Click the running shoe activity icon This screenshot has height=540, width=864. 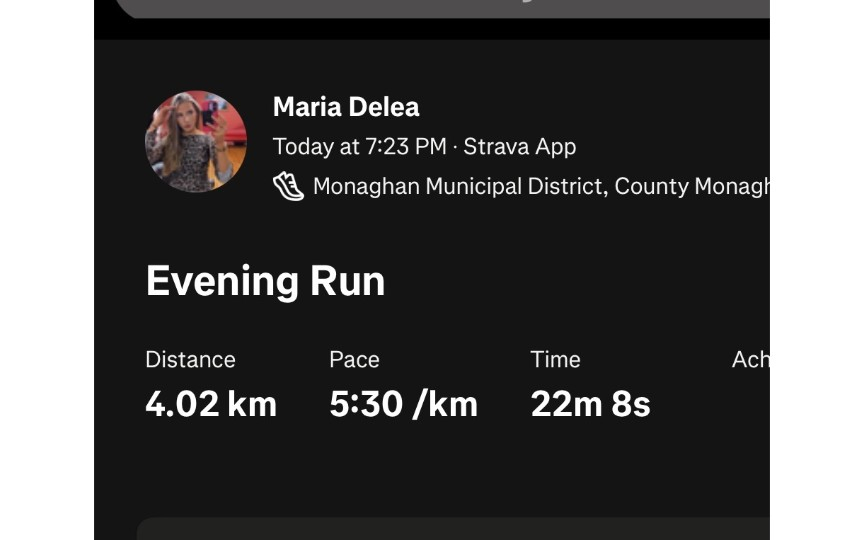288,186
